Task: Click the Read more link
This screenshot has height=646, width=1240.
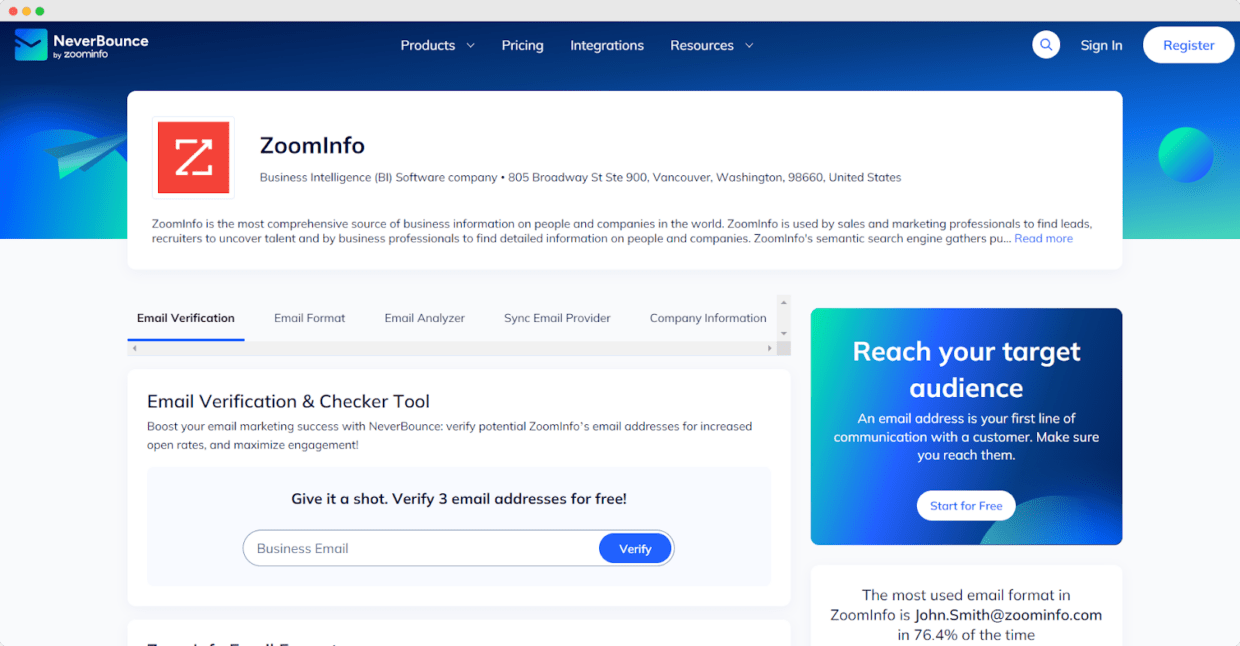Action: tap(1043, 239)
